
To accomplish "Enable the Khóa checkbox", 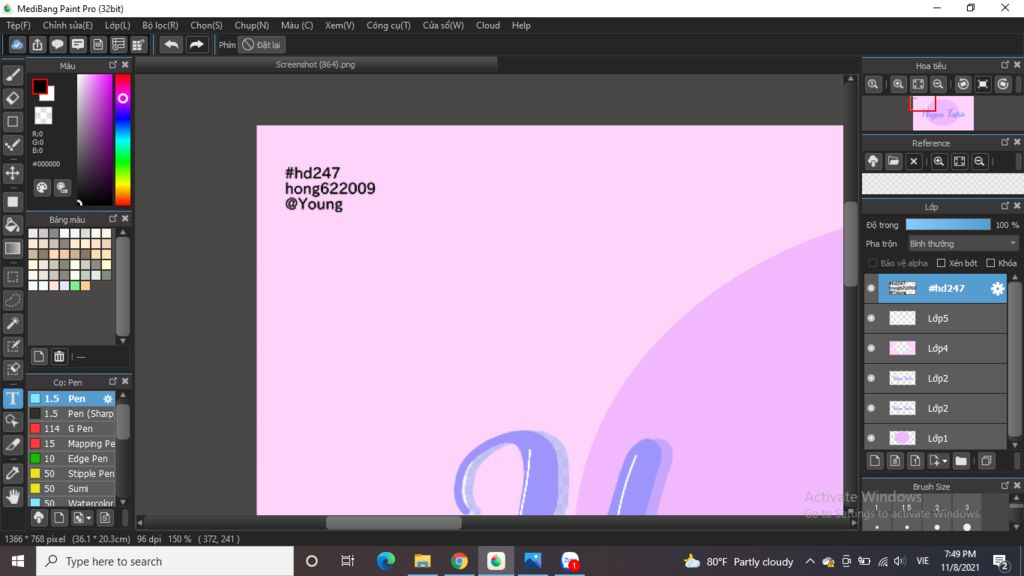I will (x=991, y=263).
